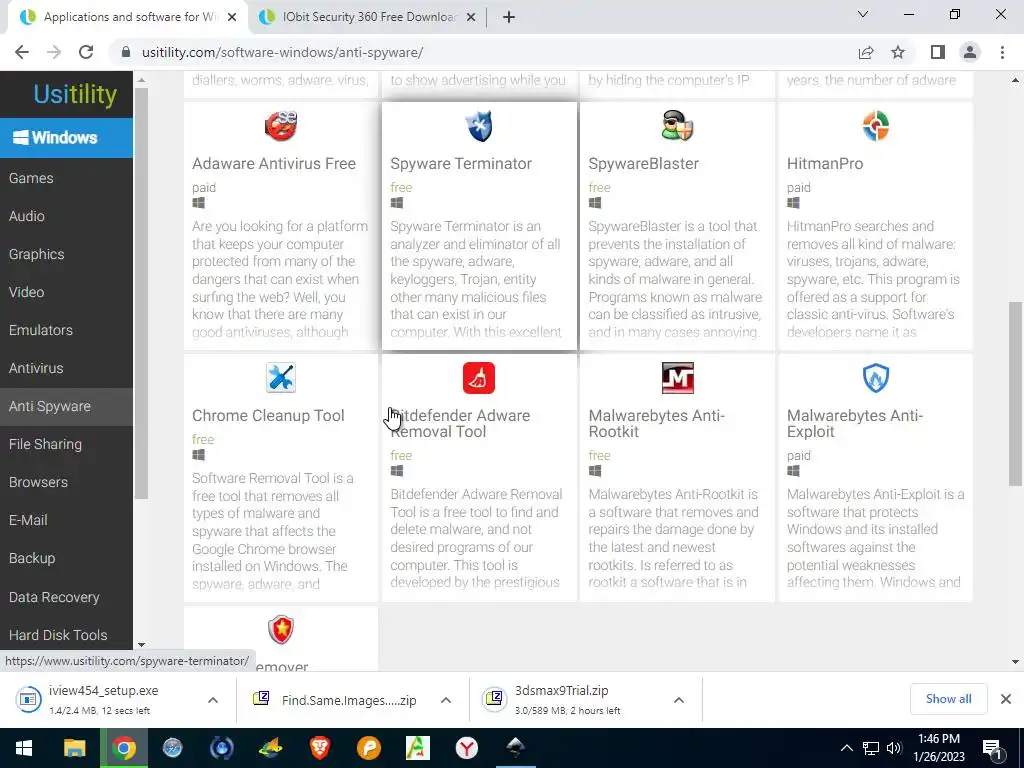Switch to the IObit Security 360 tab
Image resolution: width=1024 pixels, height=768 pixels.
click(366, 17)
